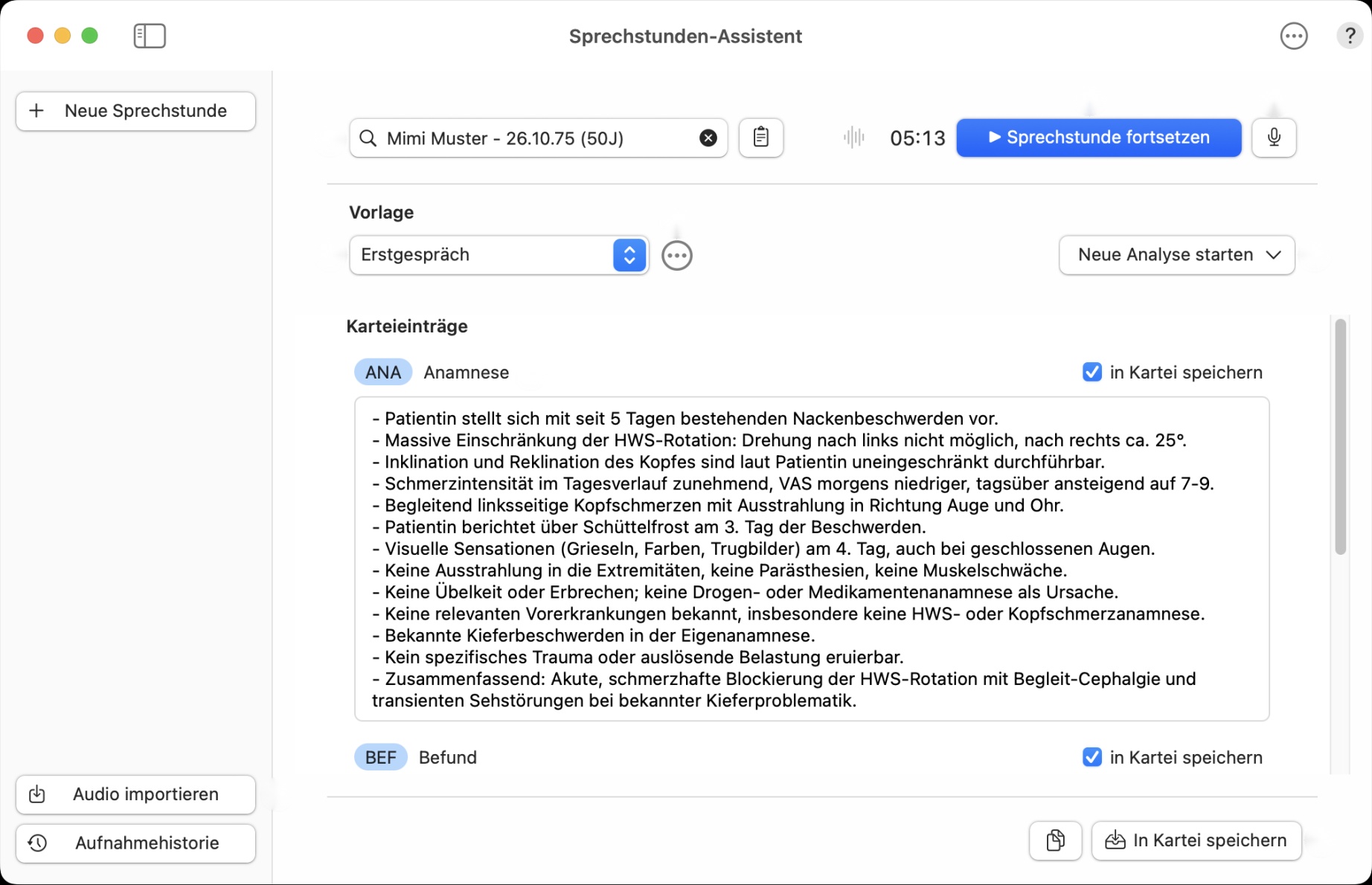Viewport: 1372px width, 885px height.
Task: Click the Befund section title
Action: 448,757
